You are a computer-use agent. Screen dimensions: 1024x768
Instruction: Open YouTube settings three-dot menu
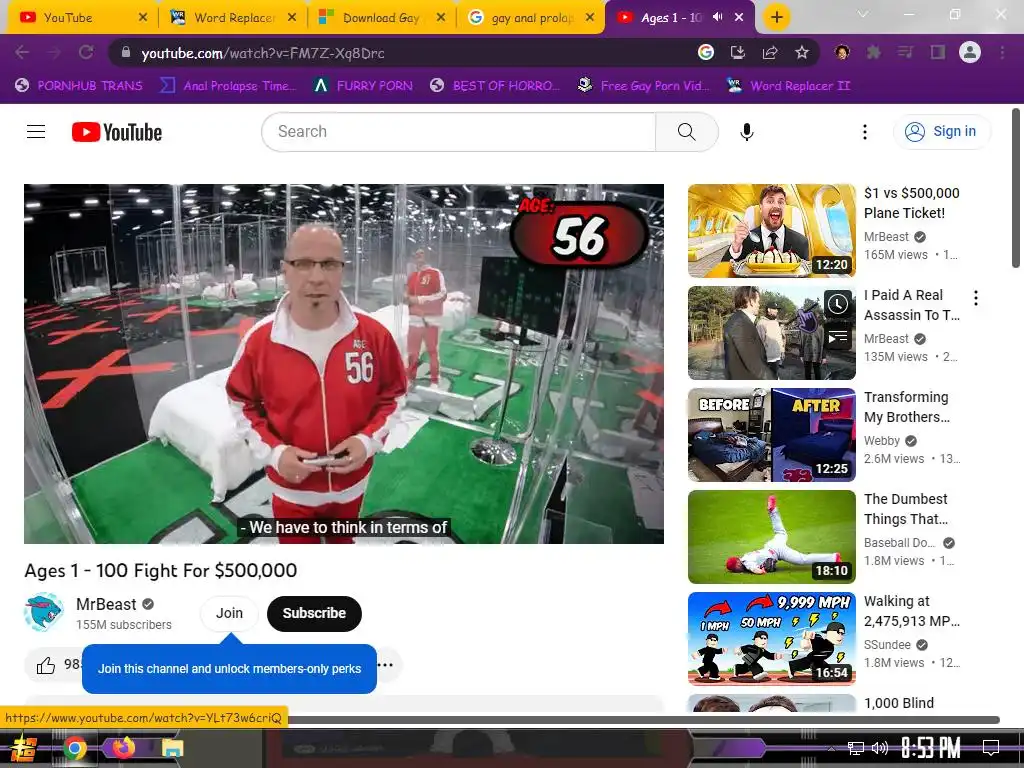[865, 132]
